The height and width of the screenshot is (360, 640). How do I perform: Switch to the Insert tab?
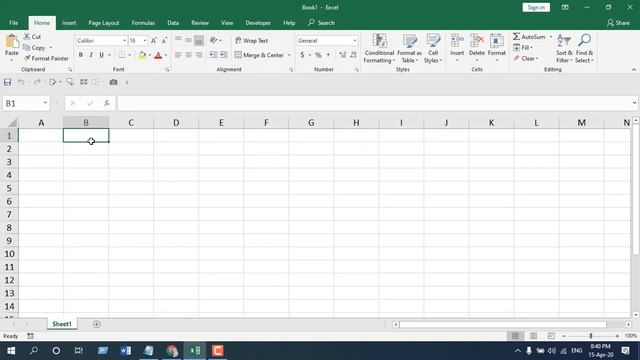coord(69,23)
